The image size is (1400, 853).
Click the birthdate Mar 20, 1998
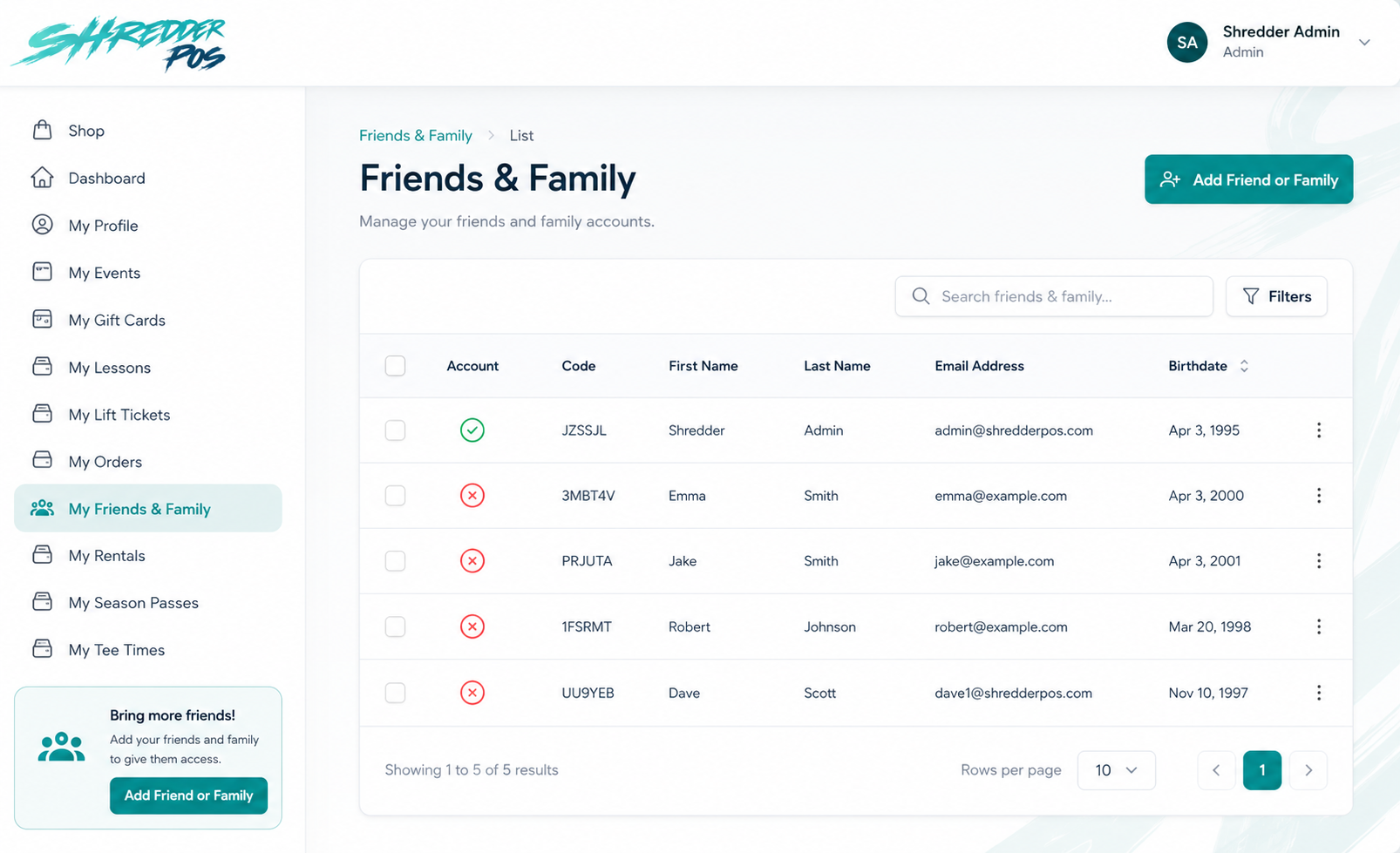coord(1210,626)
